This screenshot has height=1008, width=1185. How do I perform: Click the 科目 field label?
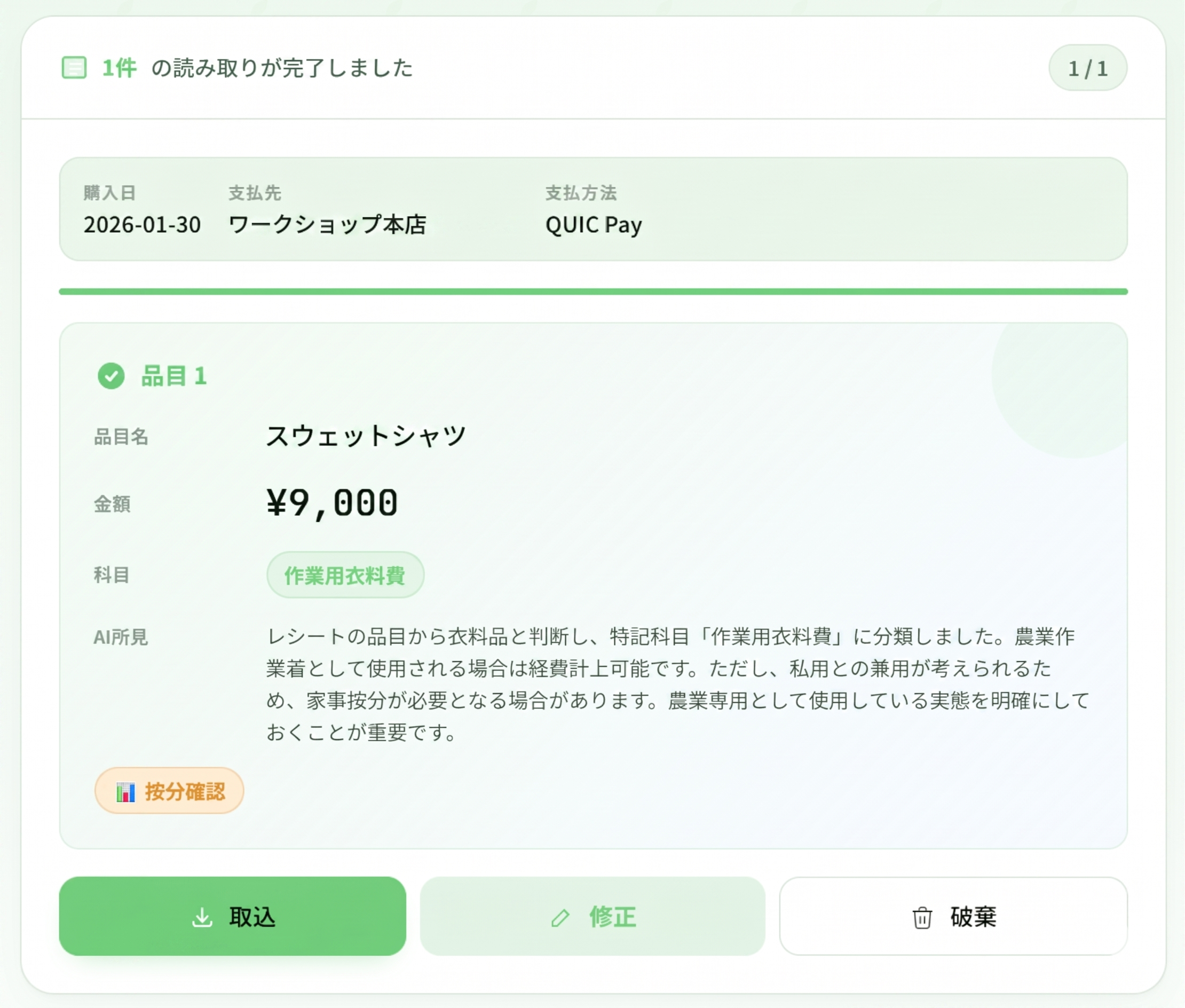112,575
